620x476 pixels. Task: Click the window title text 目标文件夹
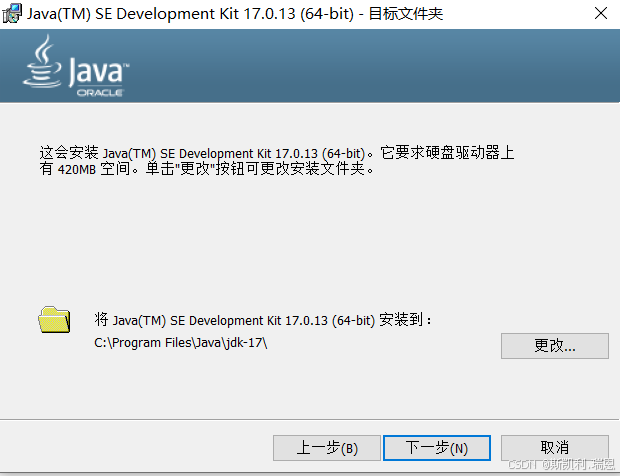406,14
